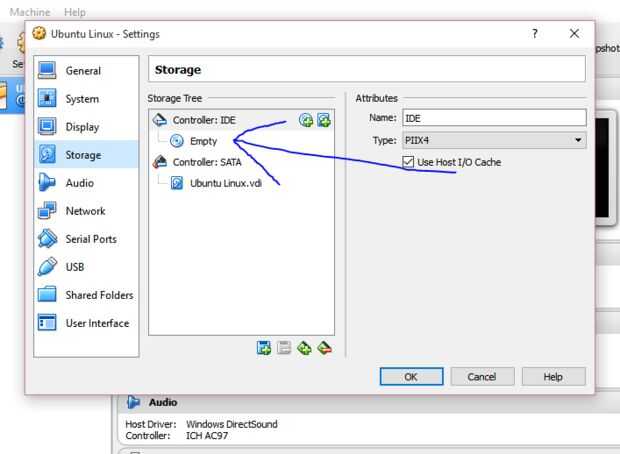Open USB settings category
Screen dimensions: 620x454
tap(86, 267)
